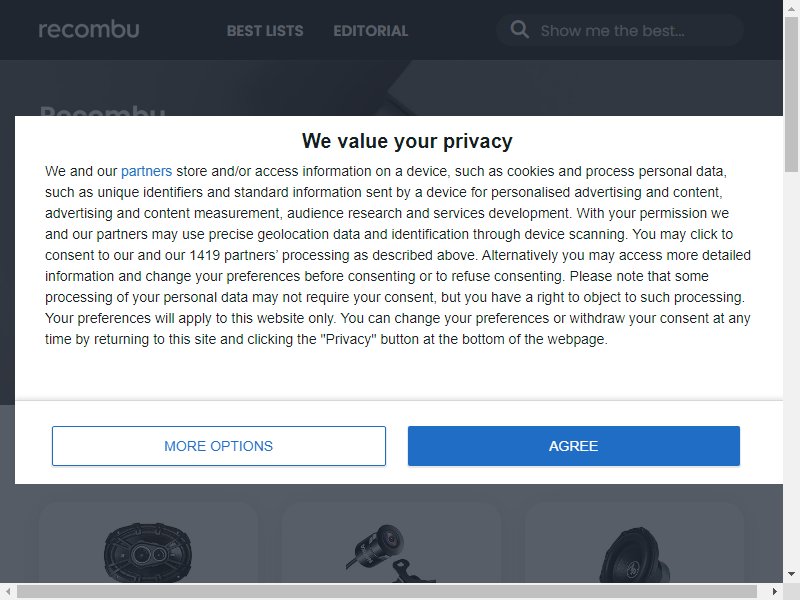
Task: Click the partially hidden Recombu page heading
Action: point(103,110)
